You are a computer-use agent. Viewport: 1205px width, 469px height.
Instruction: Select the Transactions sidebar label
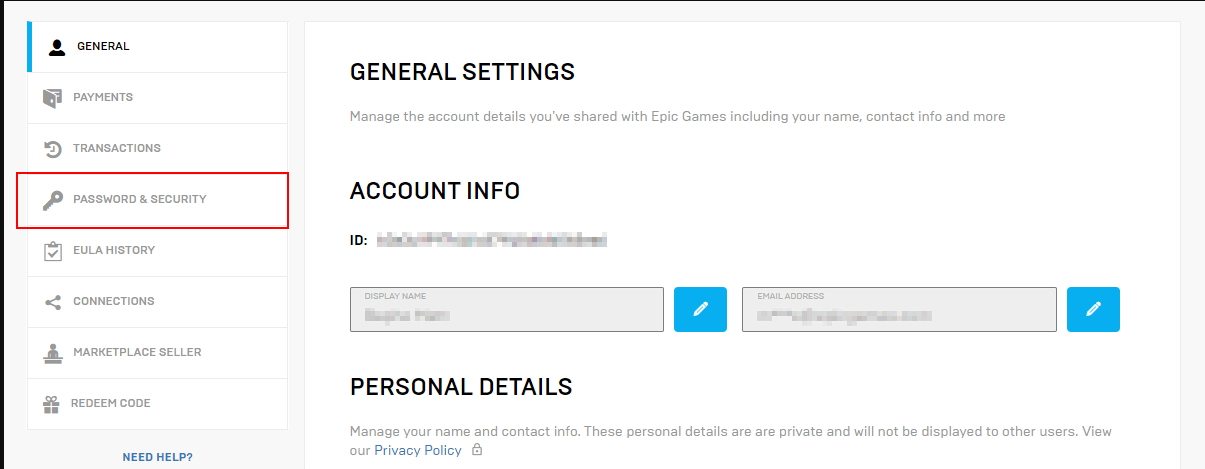coord(117,148)
